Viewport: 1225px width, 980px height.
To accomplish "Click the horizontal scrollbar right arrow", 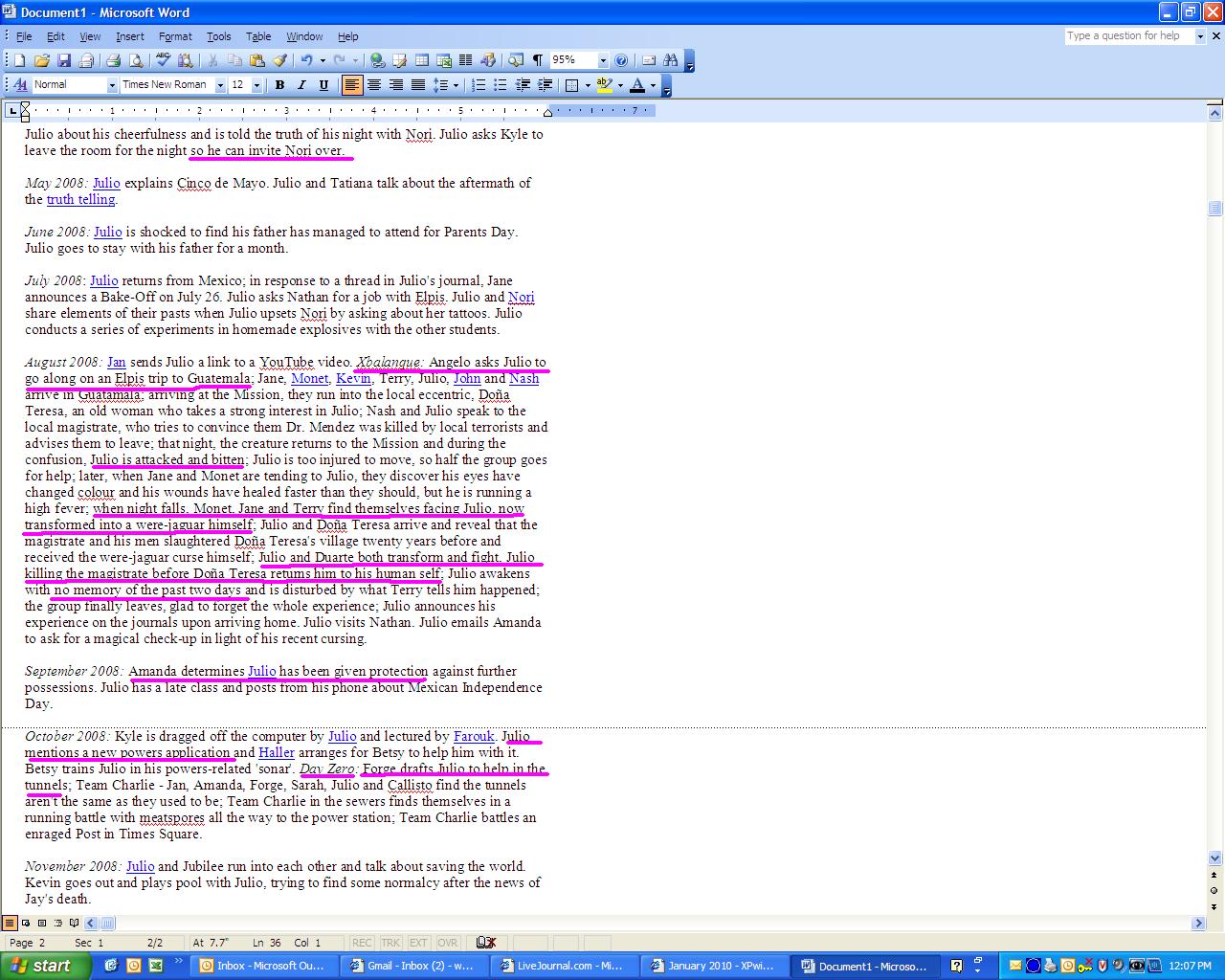I will coord(1198,924).
